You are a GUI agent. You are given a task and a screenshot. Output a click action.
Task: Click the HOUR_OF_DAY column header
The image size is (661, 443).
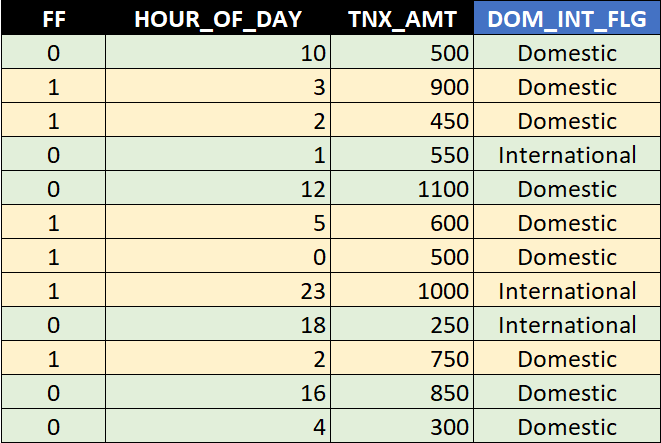pos(218,18)
